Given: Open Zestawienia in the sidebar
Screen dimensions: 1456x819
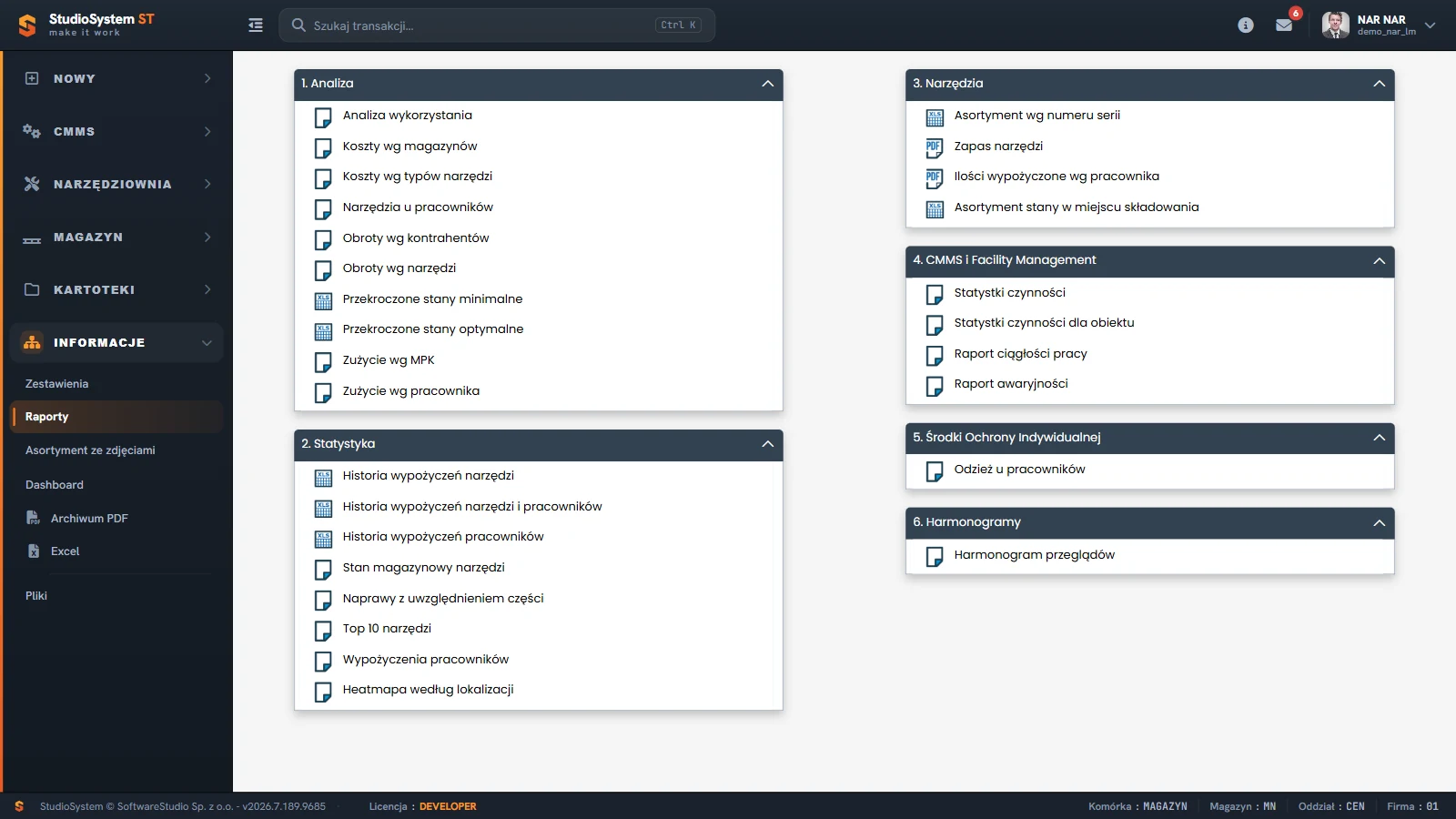Looking at the screenshot, I should pyautogui.click(x=57, y=384).
